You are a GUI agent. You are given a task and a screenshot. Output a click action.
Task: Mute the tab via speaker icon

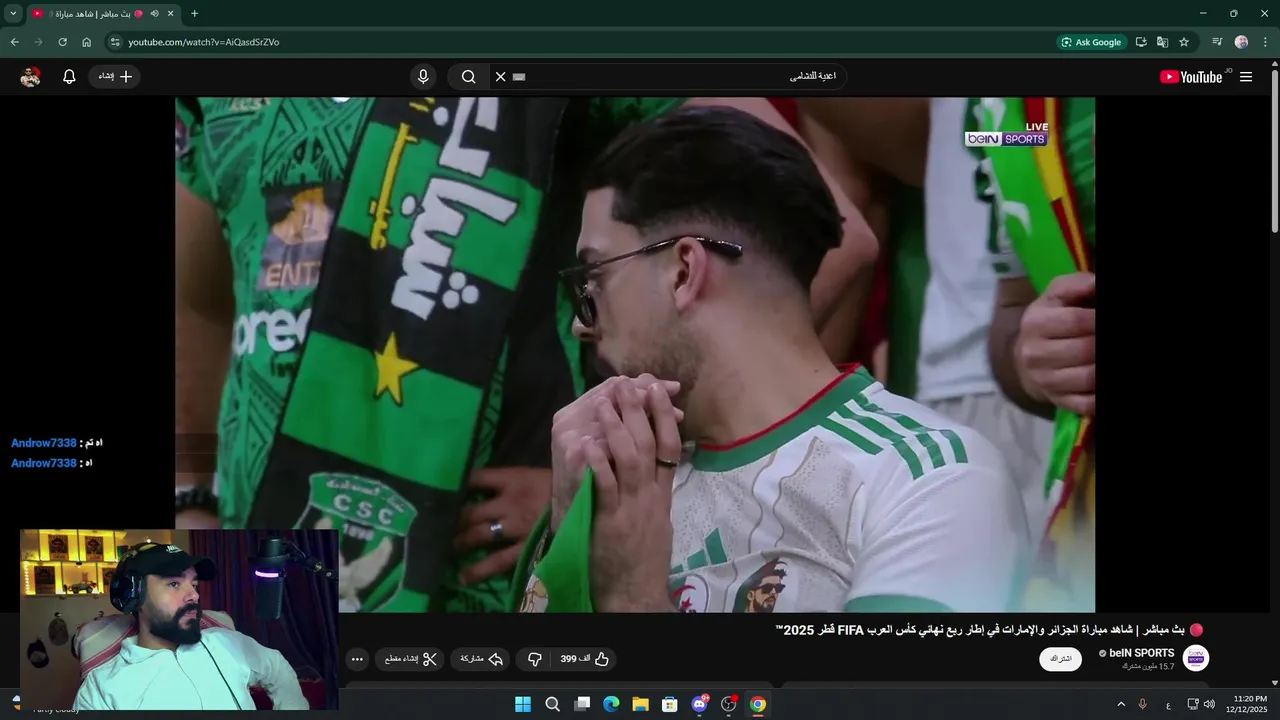(154, 14)
